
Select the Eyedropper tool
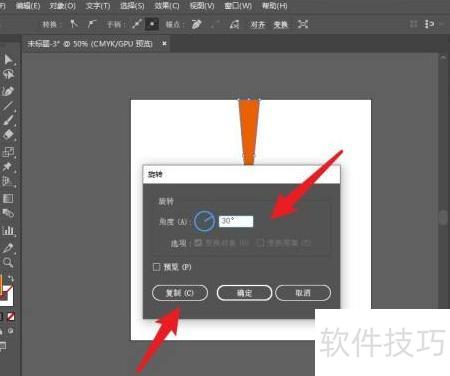pyautogui.click(x=8, y=248)
